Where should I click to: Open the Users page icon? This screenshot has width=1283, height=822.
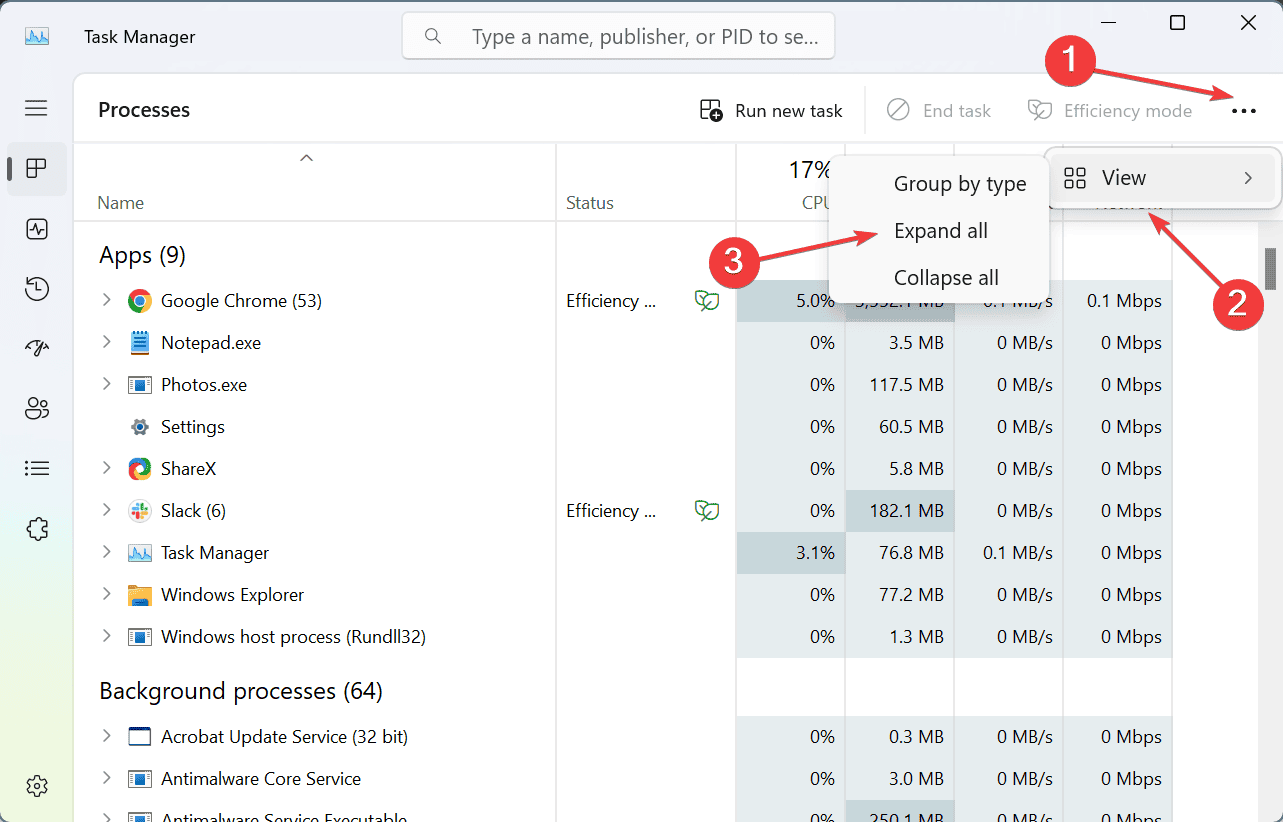[x=37, y=408]
